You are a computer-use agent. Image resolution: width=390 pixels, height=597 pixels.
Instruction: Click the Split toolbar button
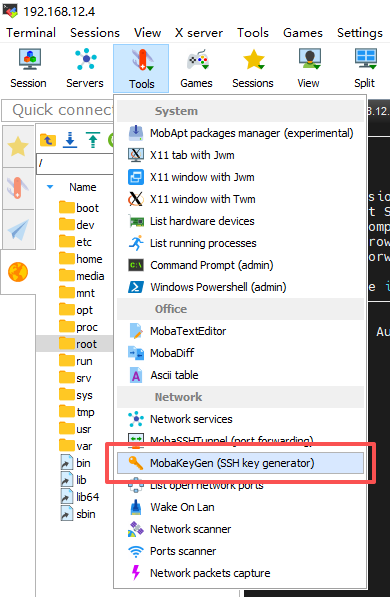coord(365,69)
